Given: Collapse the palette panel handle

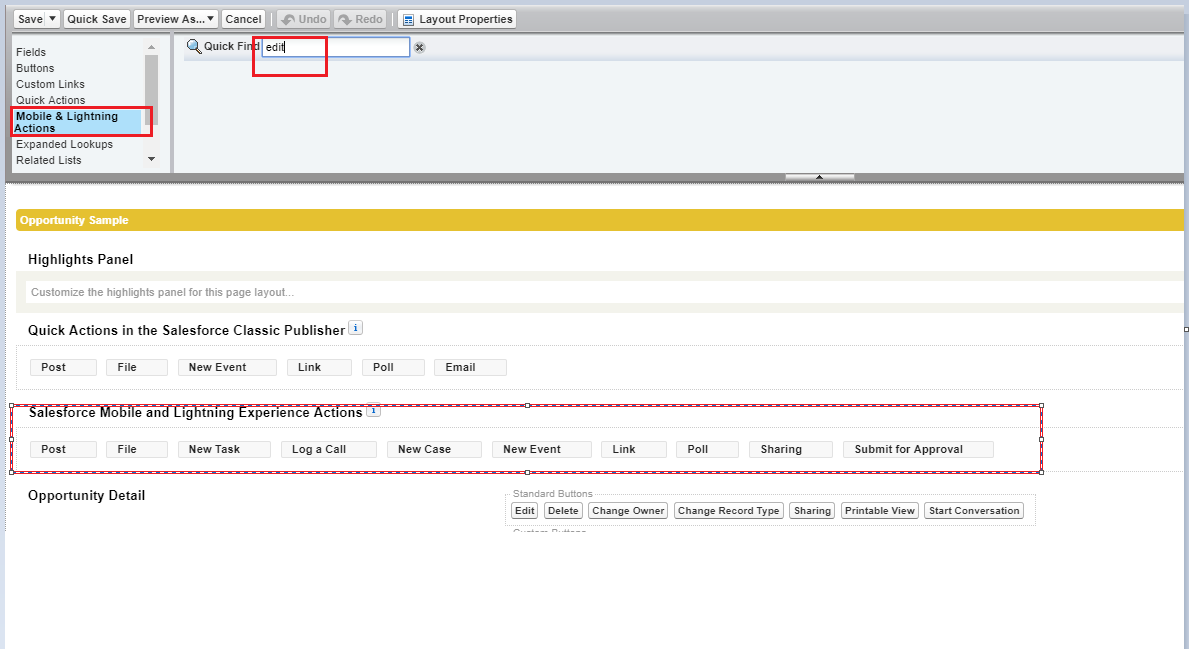Looking at the screenshot, I should (x=819, y=177).
